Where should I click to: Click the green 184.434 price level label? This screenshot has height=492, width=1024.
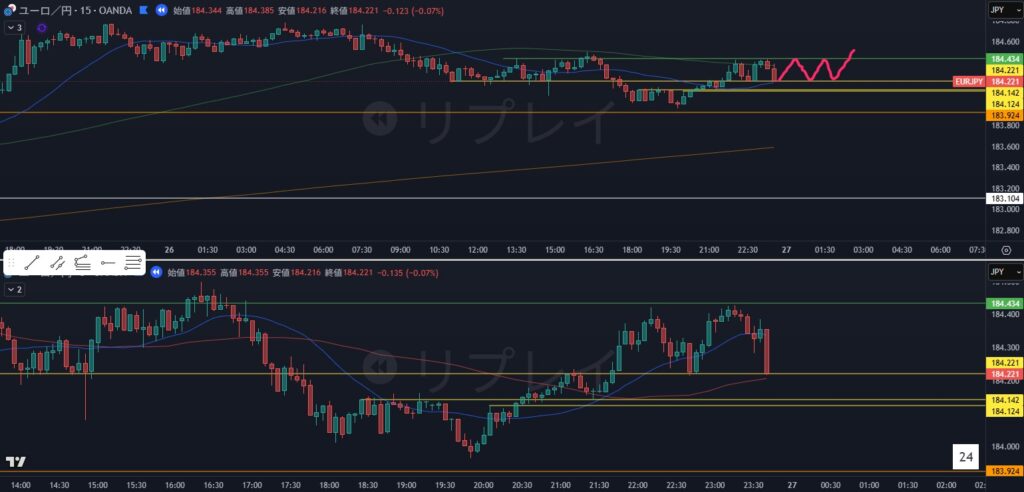[1004, 59]
